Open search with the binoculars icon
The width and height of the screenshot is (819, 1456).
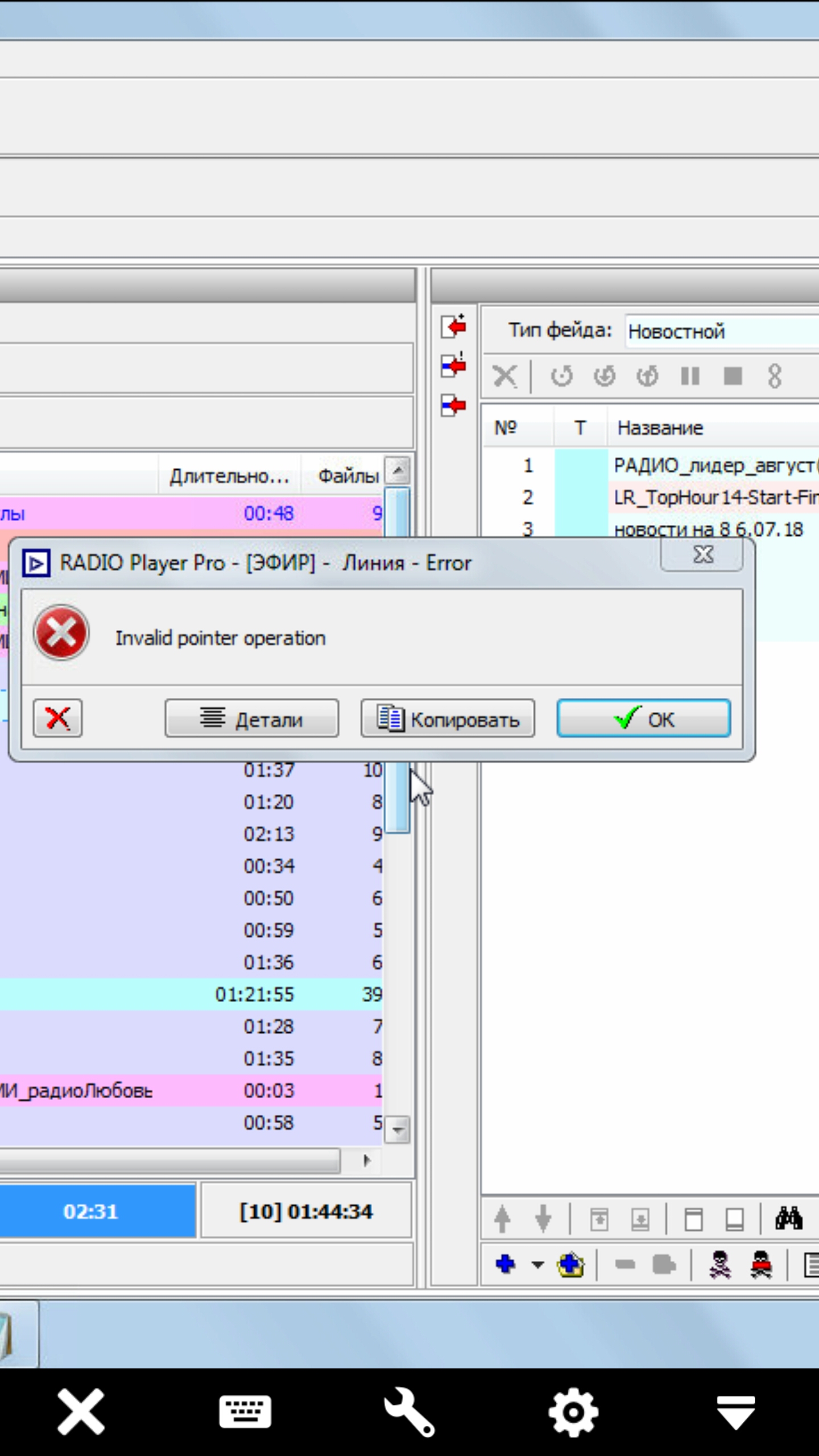pyautogui.click(x=789, y=1218)
